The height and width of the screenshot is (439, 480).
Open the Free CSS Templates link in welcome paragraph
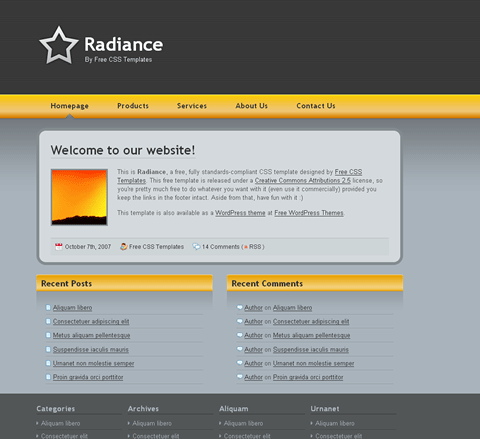(348, 172)
